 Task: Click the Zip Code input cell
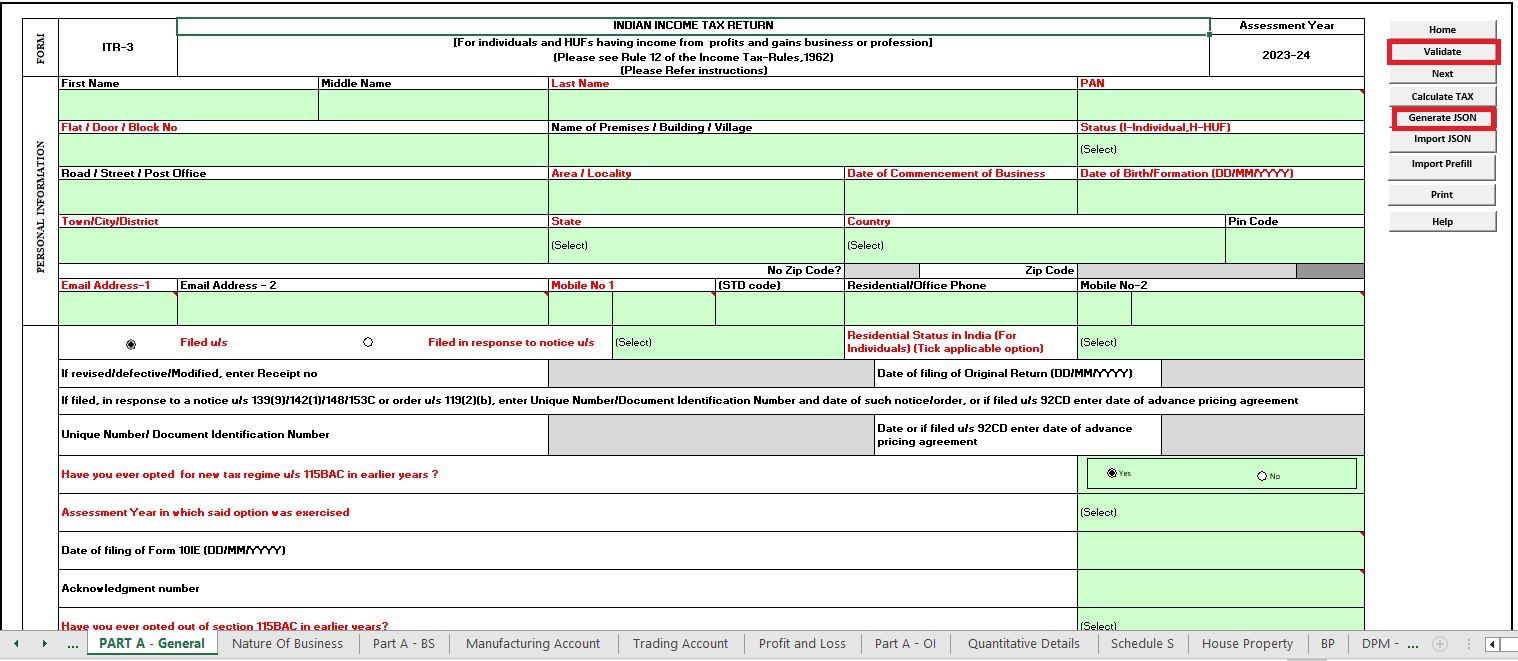[x=1187, y=271]
